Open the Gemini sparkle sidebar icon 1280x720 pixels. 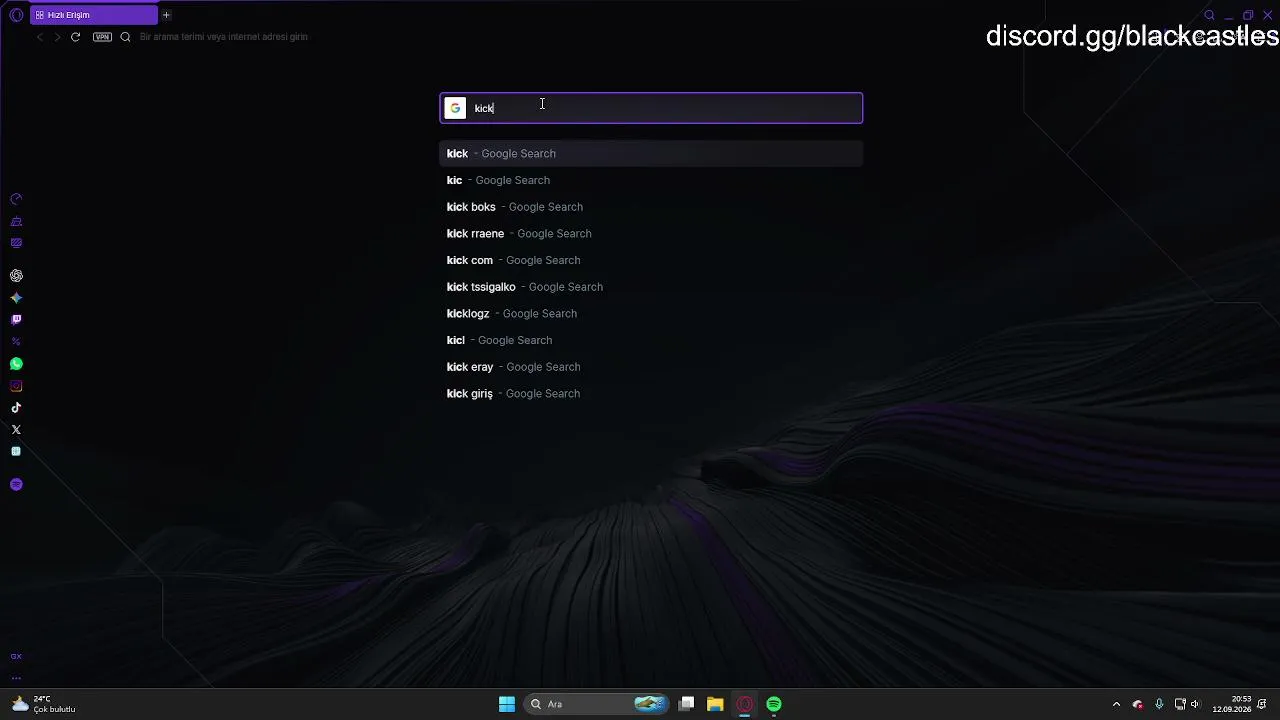tap(16, 298)
